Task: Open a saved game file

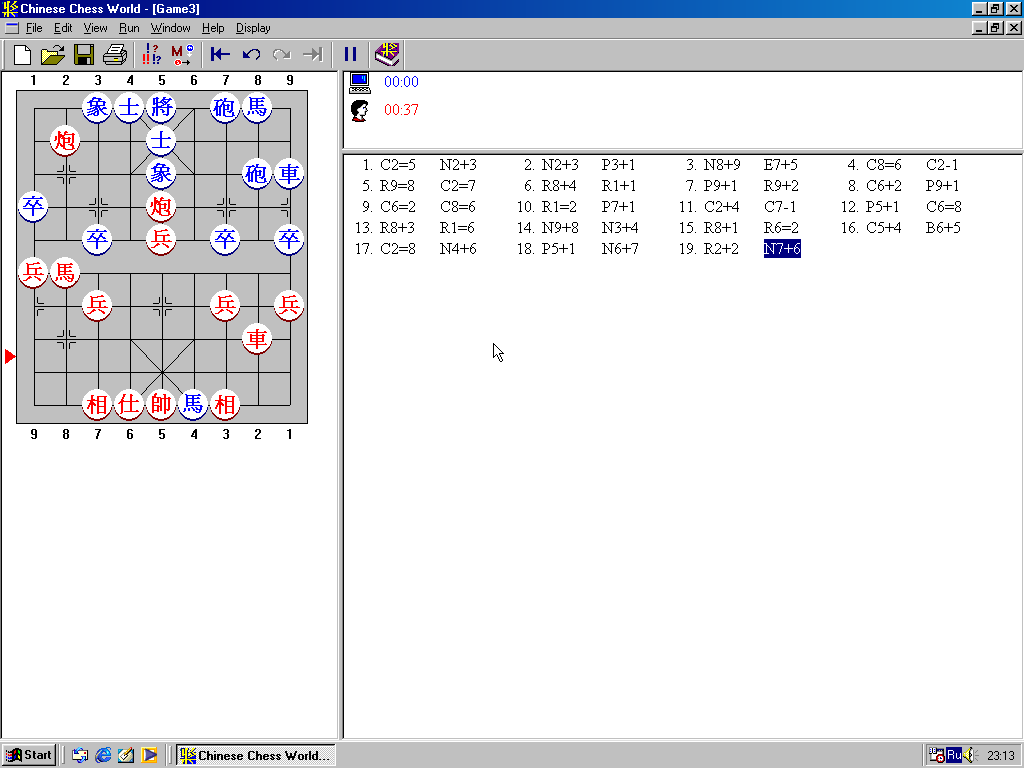Action: (52, 54)
